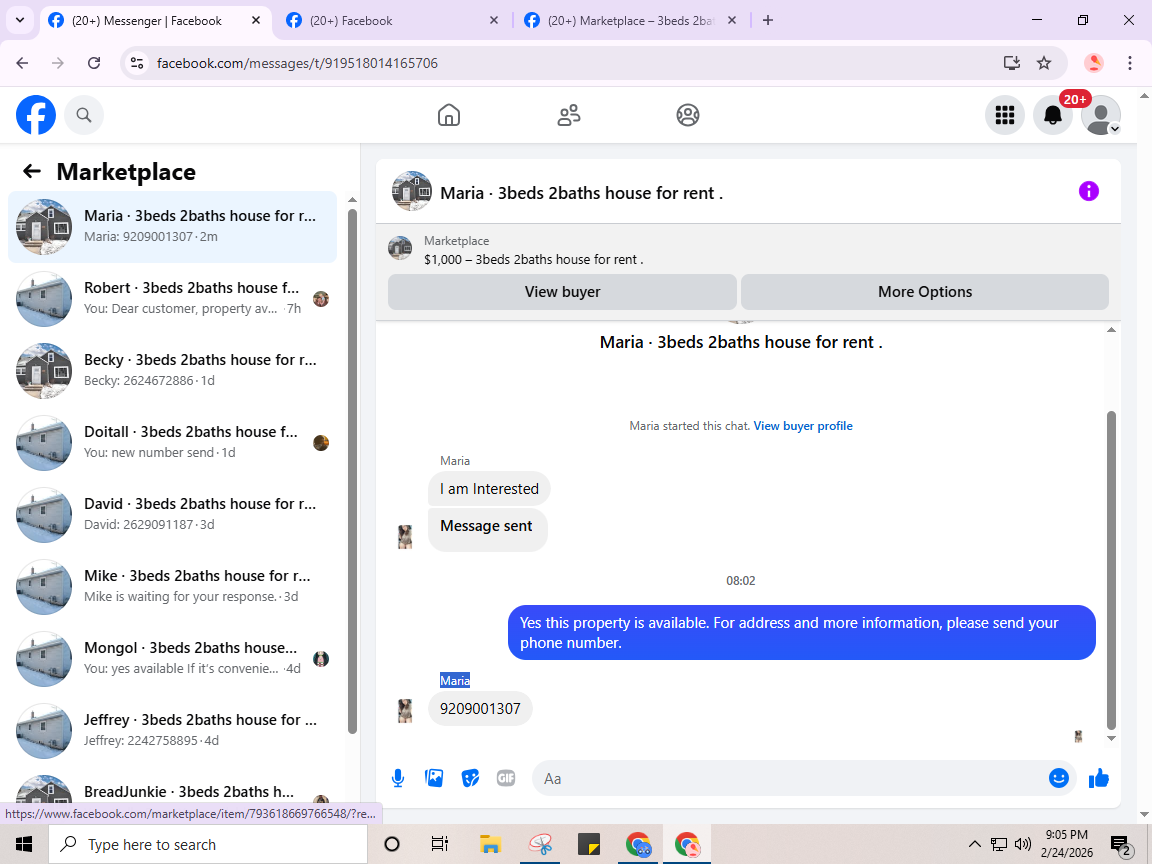
Task: Click the More Options button
Action: click(x=925, y=292)
